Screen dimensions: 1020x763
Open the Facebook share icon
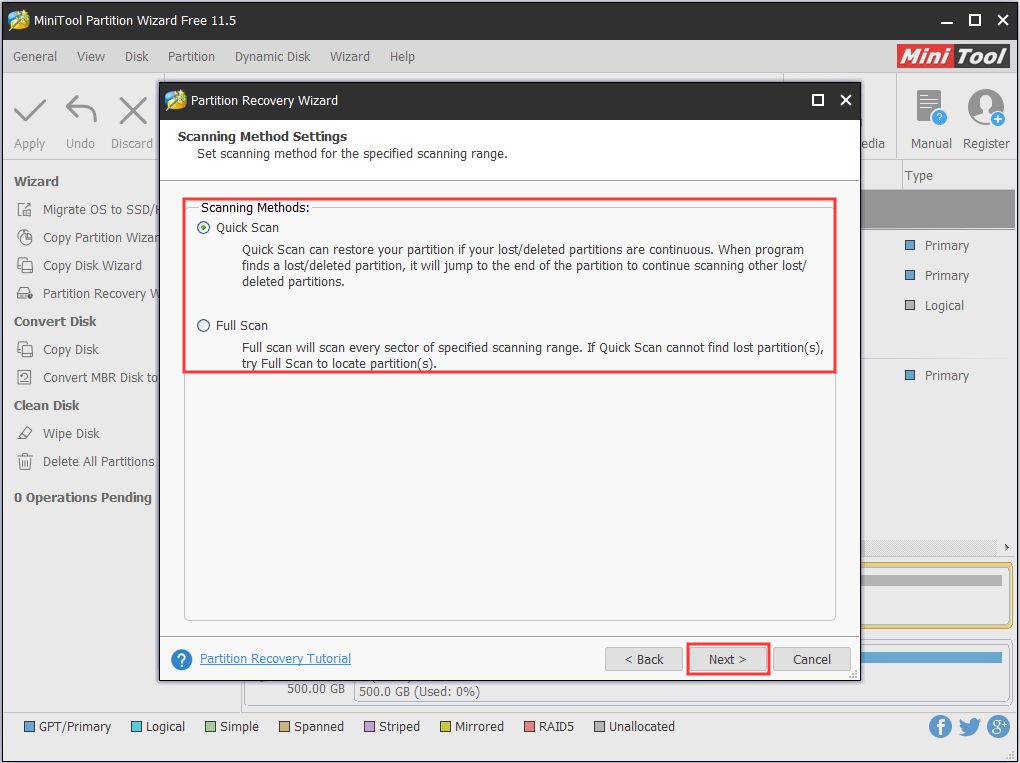tap(940, 727)
